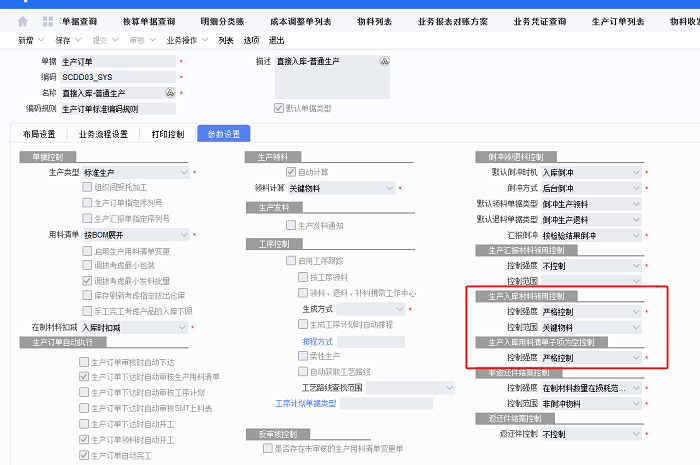Image resolution: width=700 pixels, height=465 pixels.
Task: Open the app grid icon beside home
Action: coord(47,21)
